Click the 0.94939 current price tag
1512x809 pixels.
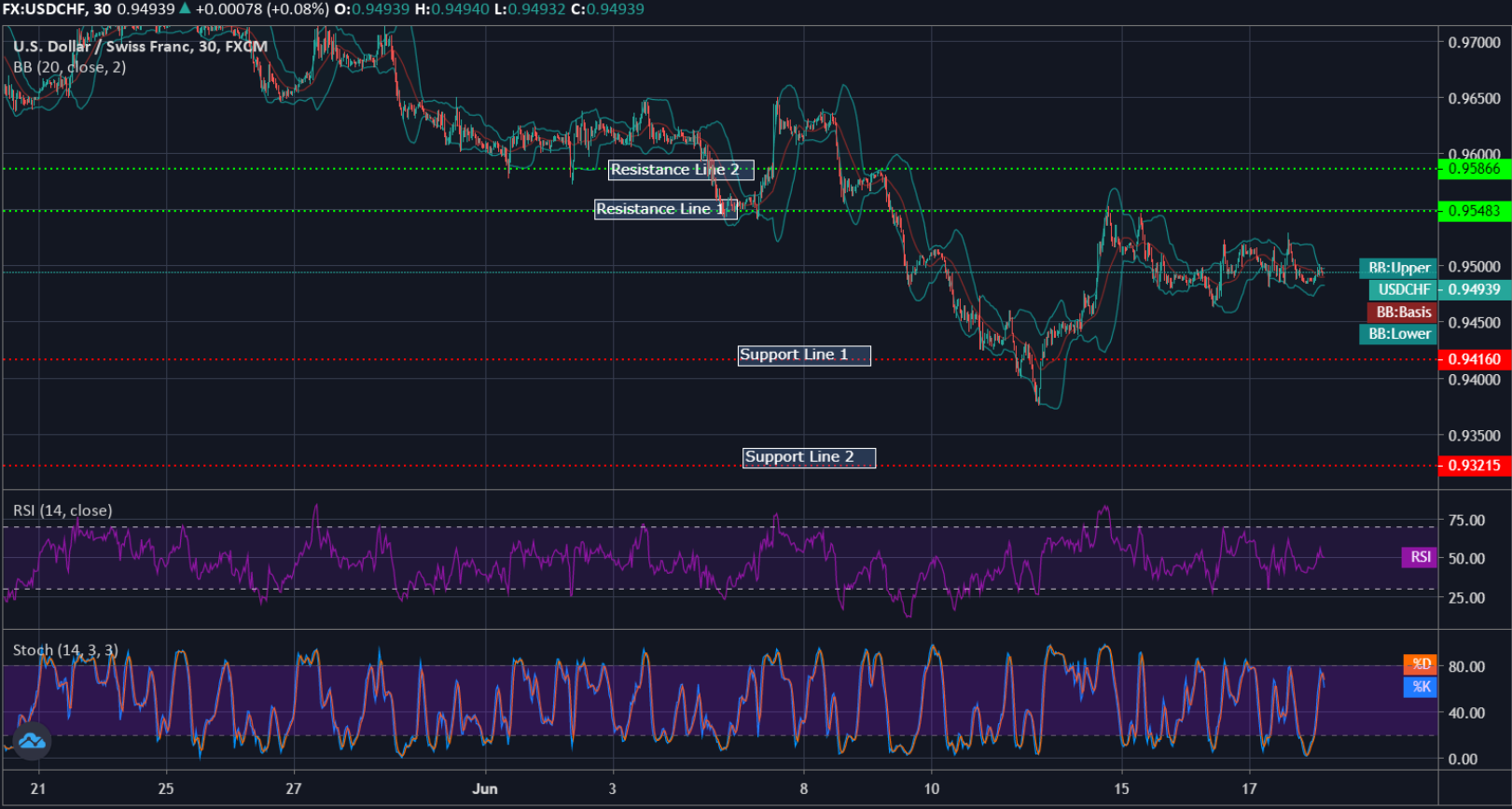coord(1474,289)
